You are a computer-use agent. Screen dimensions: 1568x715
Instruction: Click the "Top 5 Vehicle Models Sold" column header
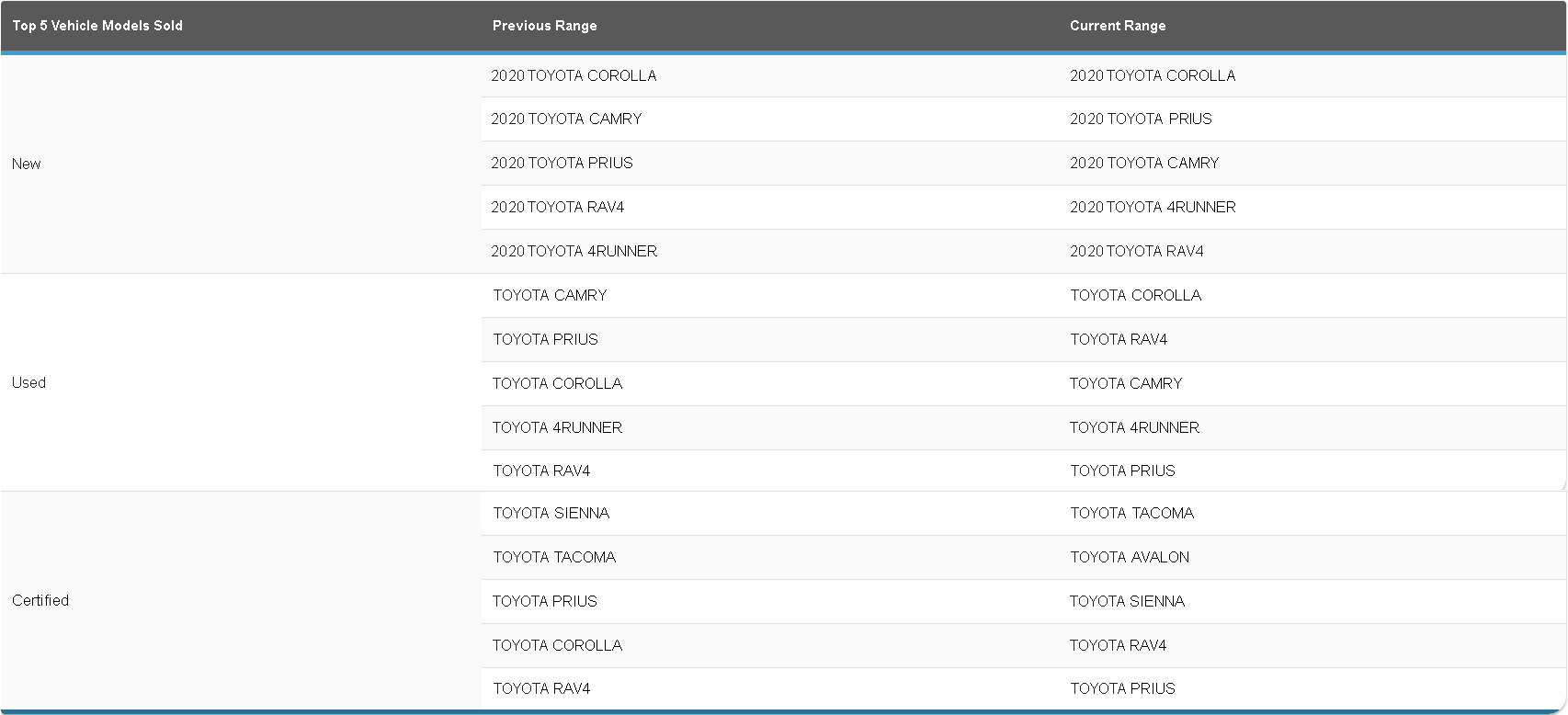[97, 26]
